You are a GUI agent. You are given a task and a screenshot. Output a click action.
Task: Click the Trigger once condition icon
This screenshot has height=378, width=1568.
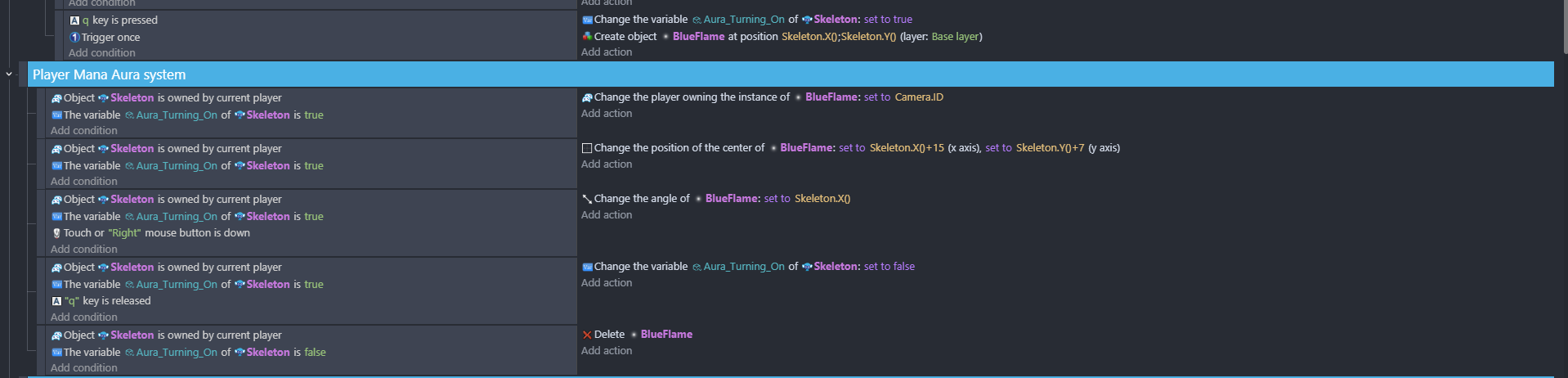click(74, 38)
